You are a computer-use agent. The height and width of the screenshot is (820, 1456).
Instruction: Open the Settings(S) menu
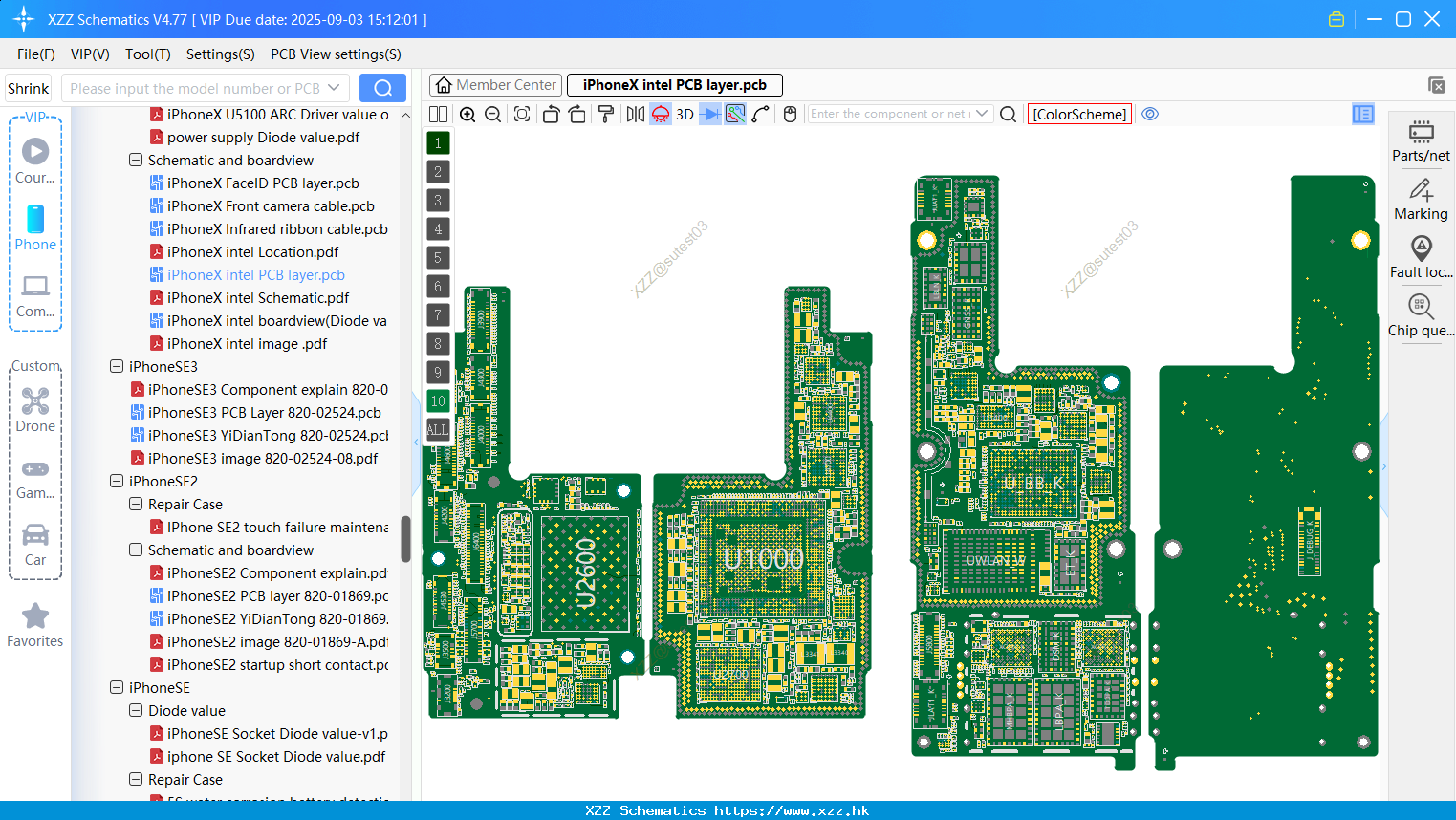click(x=221, y=54)
